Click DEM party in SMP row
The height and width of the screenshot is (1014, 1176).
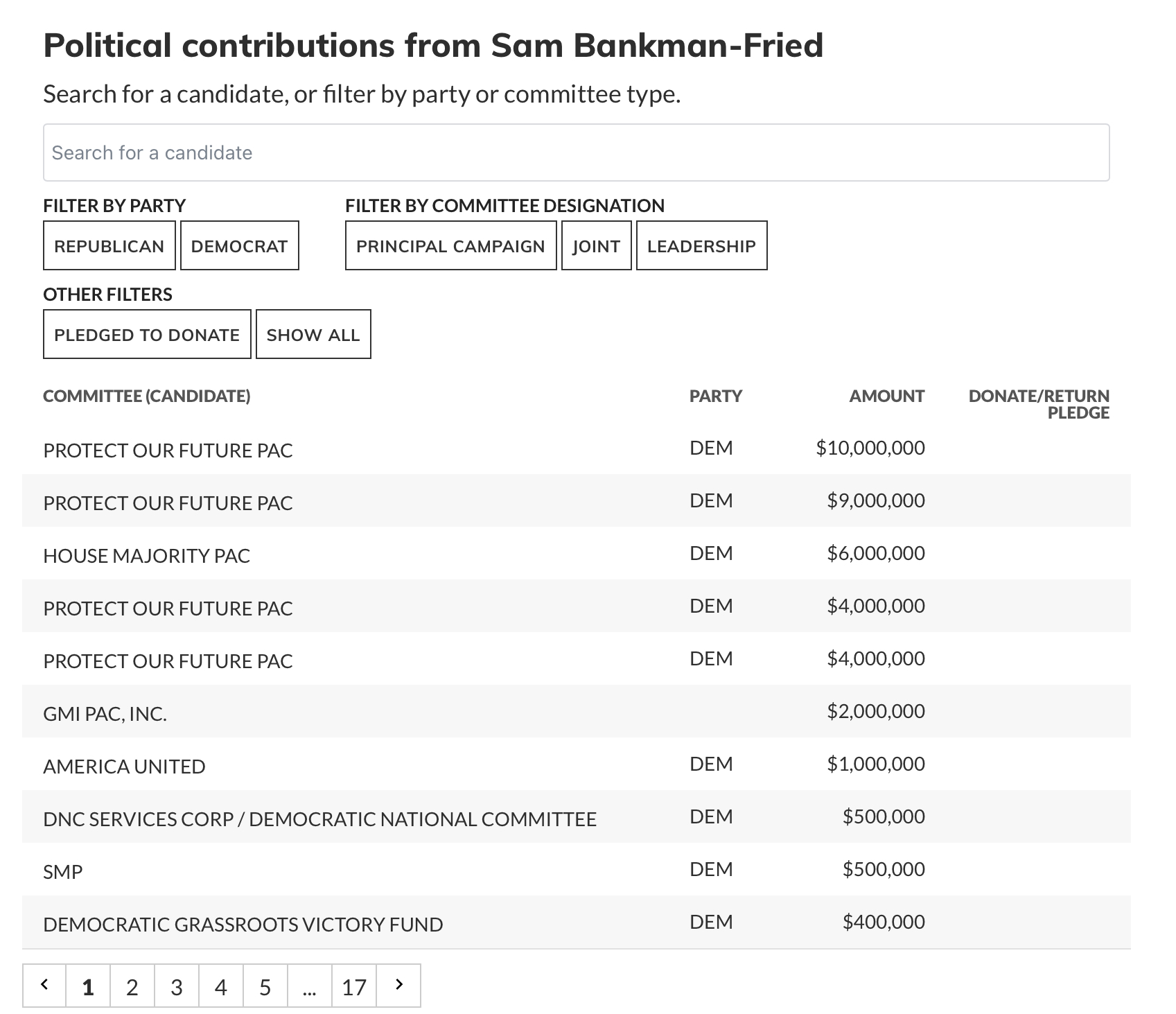pyautogui.click(x=711, y=869)
